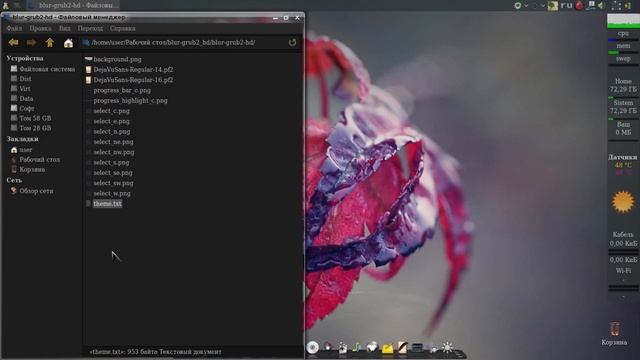Select select_se.png file
Viewport: 640px width, 360px height.
click(113, 173)
